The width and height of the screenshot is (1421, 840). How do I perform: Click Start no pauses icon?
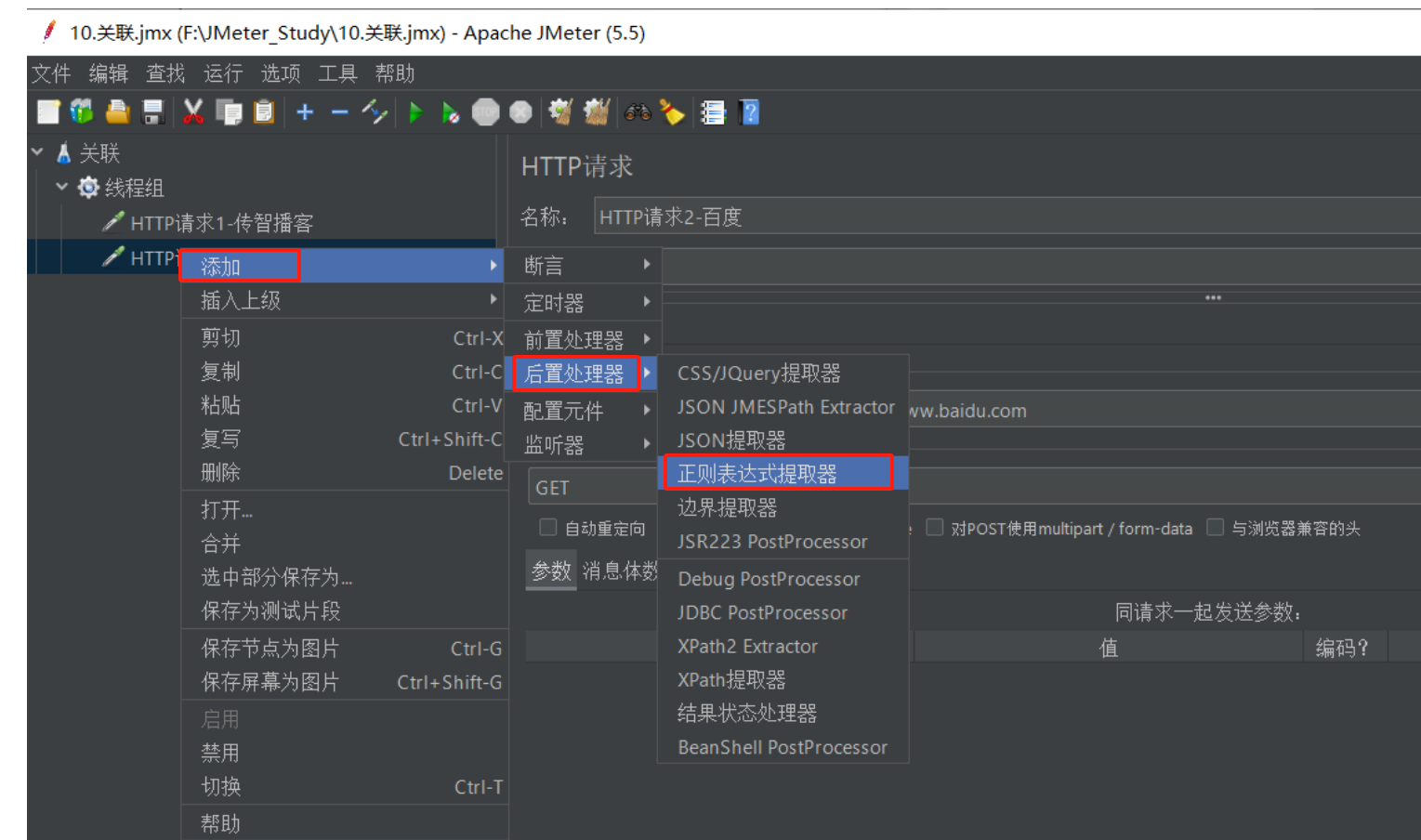451,112
